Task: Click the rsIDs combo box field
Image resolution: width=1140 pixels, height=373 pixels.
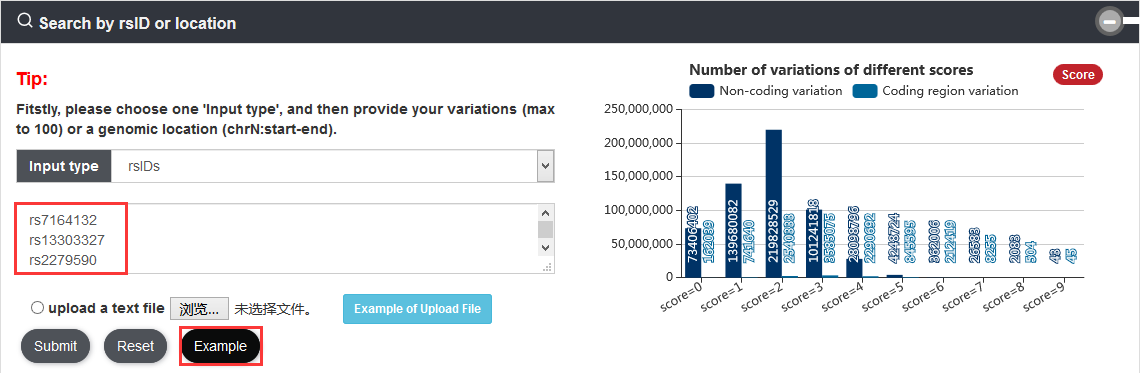Action: [x=332, y=166]
